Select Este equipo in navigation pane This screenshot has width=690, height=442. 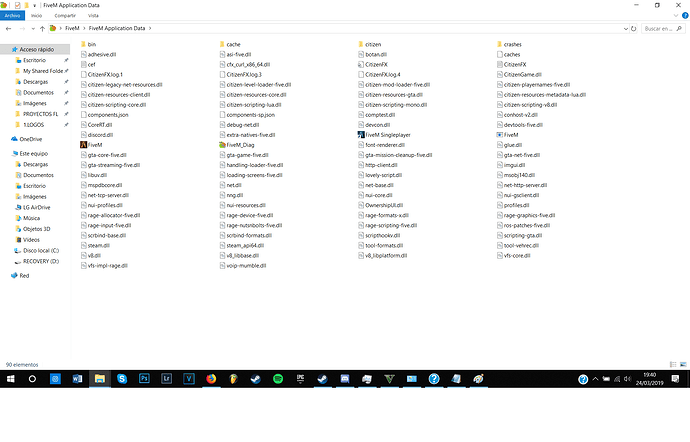click(x=33, y=154)
